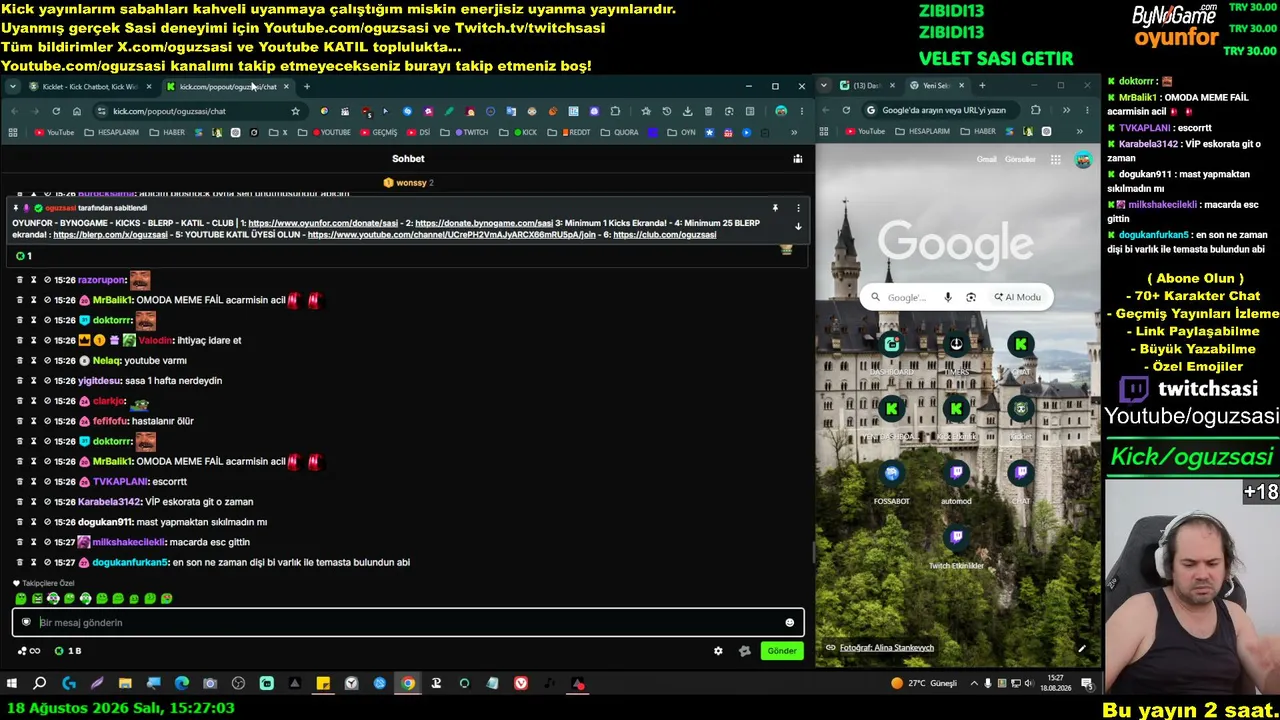Screen dimensions: 1280x720
Task: Open the Fotoğraf: Alina Stankevych credit link
Action: point(886,648)
